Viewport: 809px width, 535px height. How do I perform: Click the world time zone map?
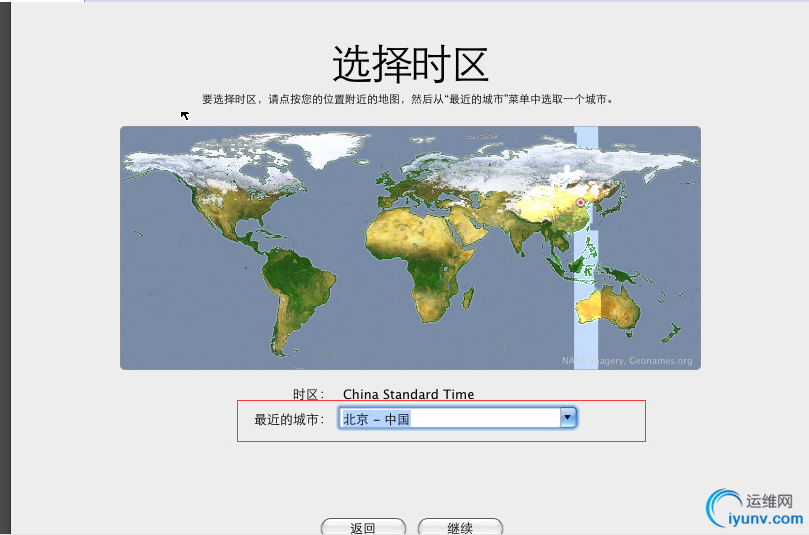click(410, 248)
